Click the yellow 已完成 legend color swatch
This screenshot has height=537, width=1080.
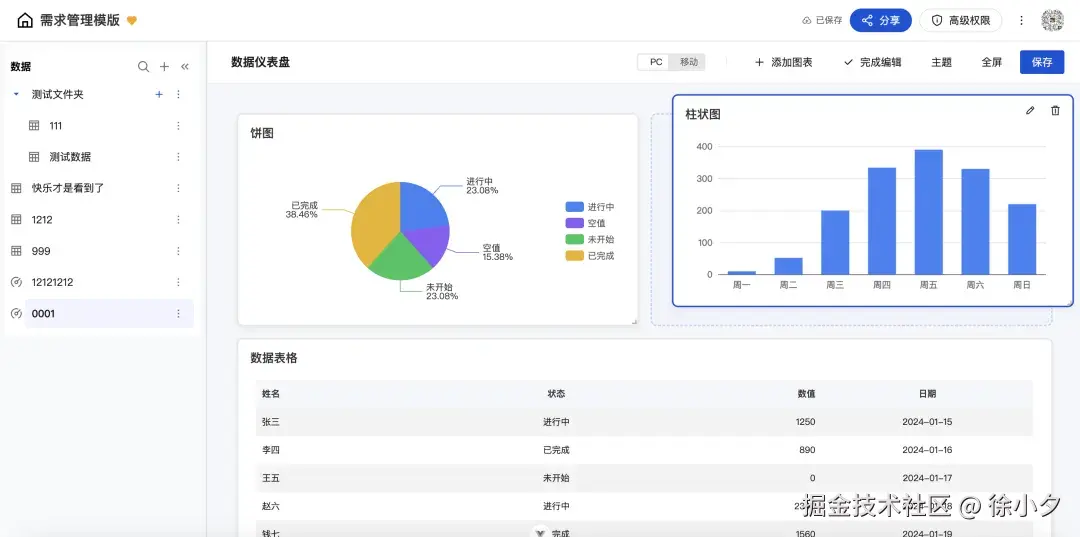pos(574,256)
